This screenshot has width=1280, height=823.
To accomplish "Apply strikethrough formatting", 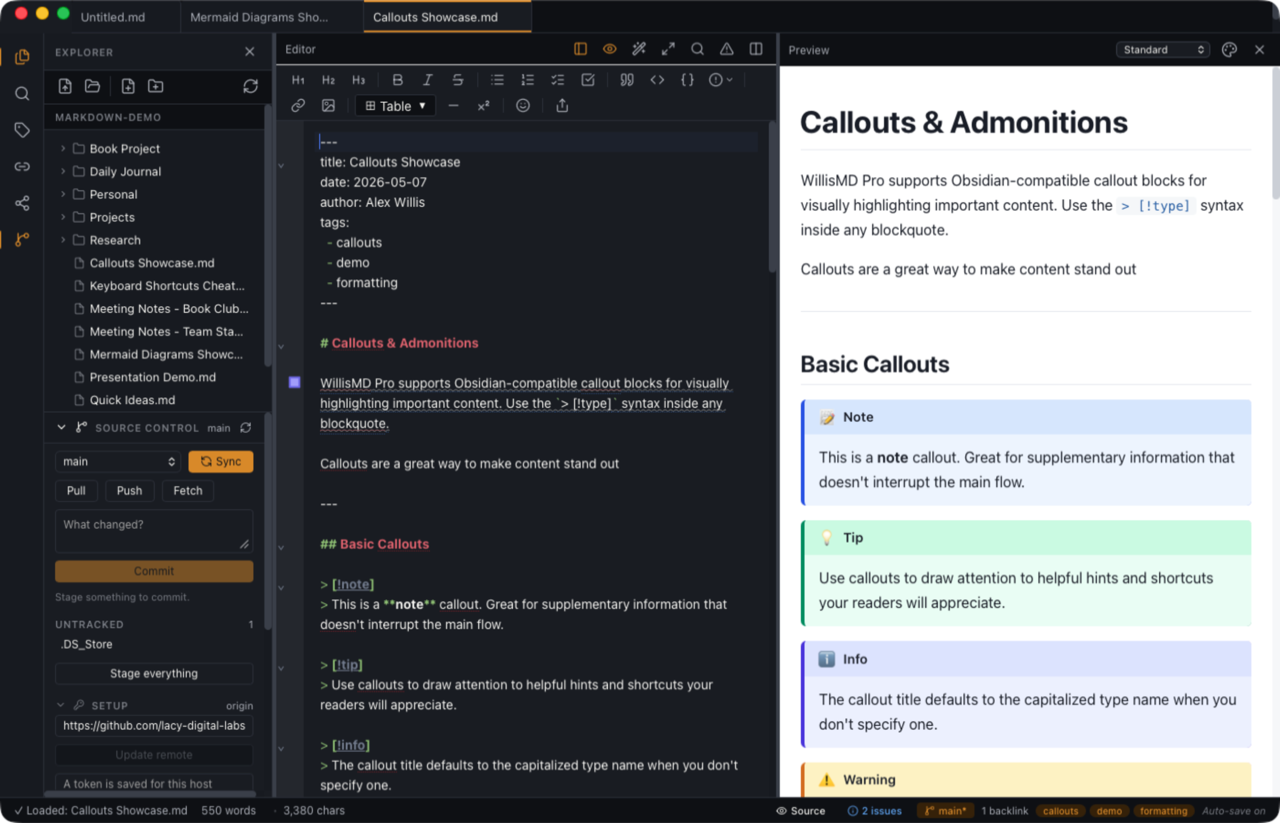I will pos(457,80).
